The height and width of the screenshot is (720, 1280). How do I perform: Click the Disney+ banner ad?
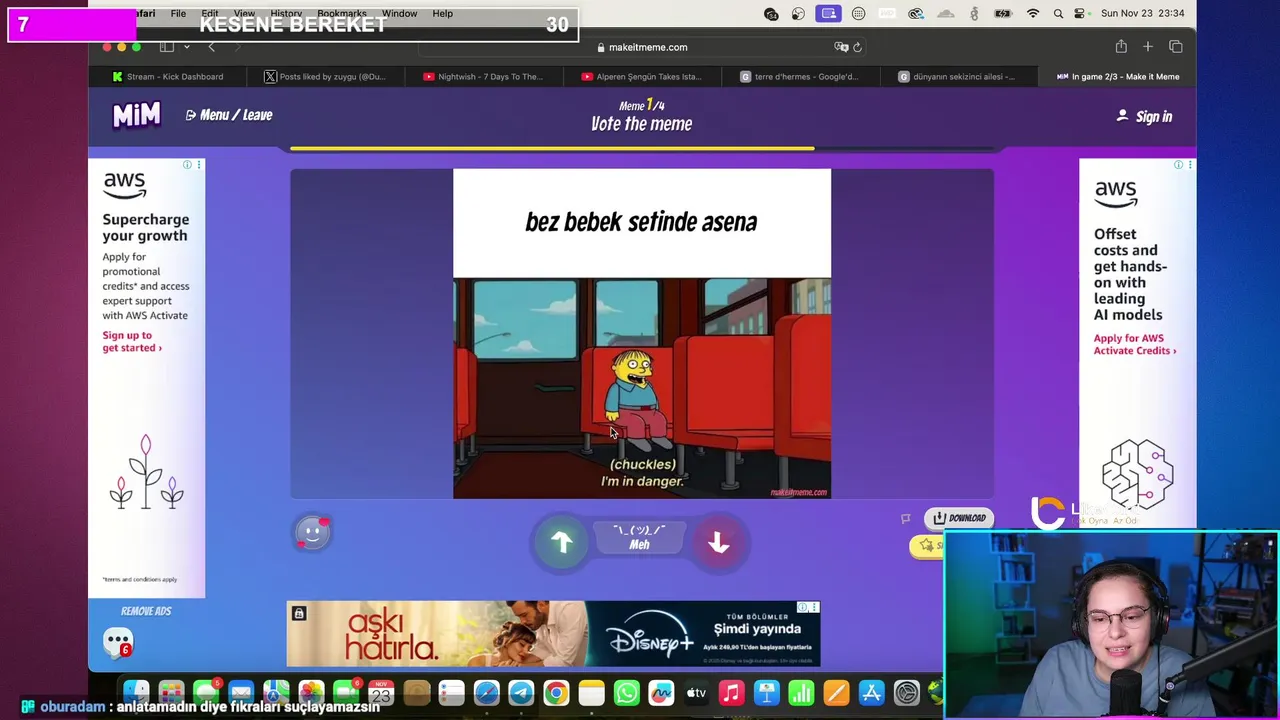pos(553,634)
